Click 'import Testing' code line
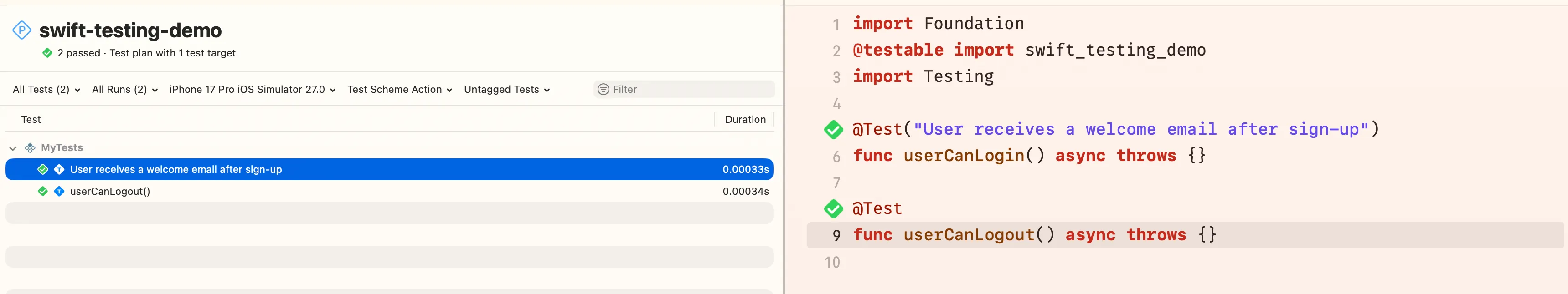Viewport: 1568px width, 294px height. [x=923, y=76]
